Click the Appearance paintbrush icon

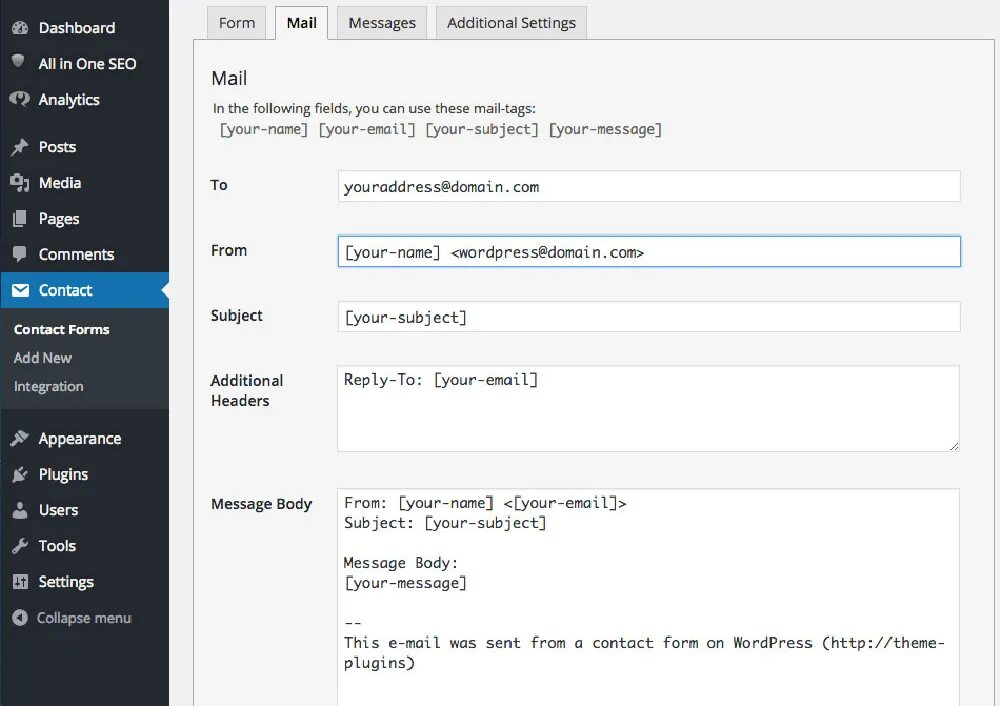point(19,439)
